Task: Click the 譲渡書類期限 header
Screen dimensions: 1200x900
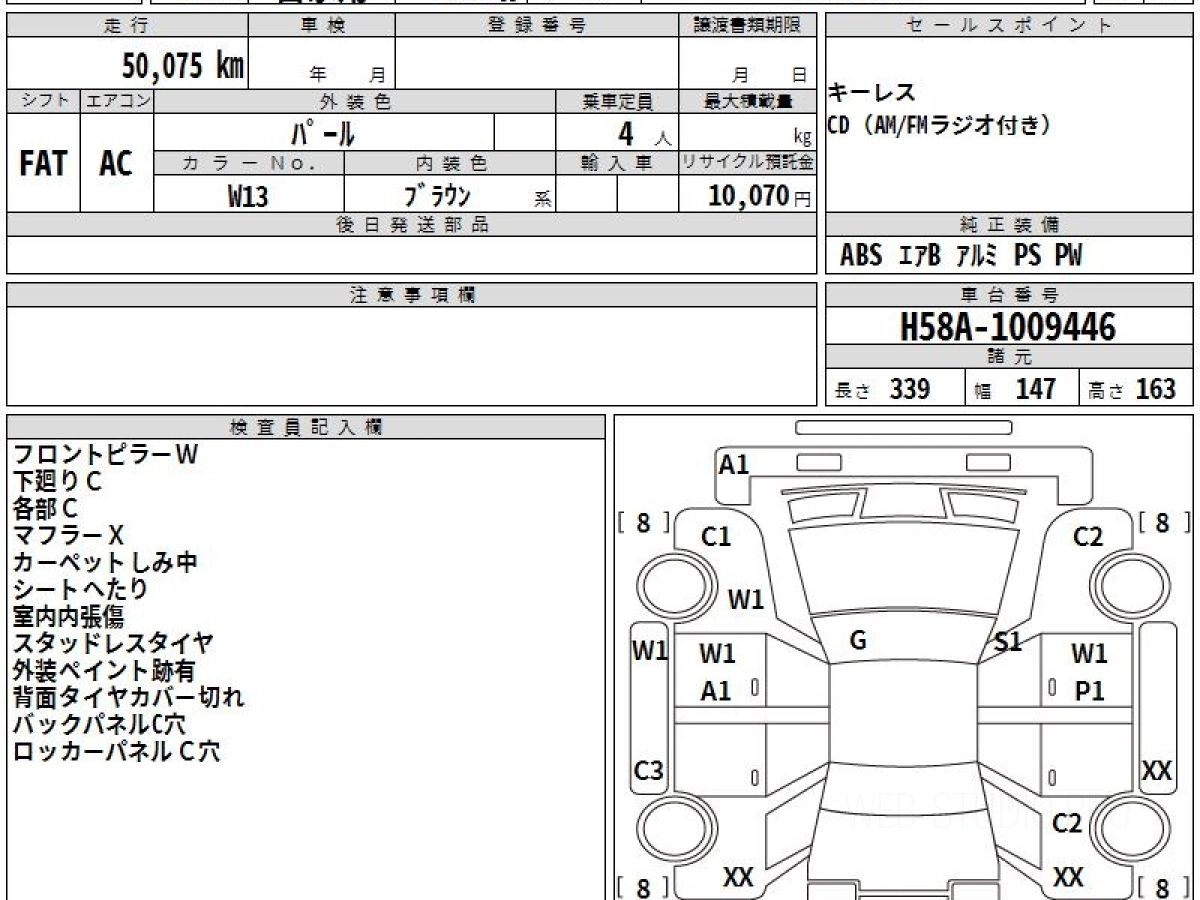Action: click(748, 26)
